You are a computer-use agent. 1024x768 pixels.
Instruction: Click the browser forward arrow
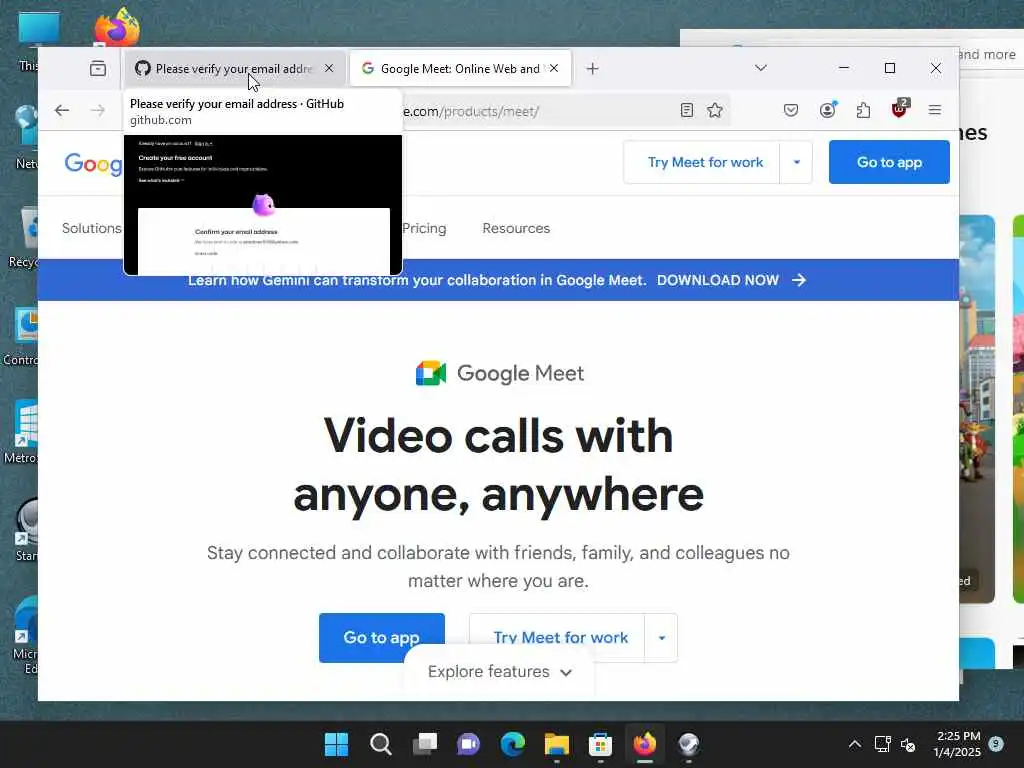coord(97,110)
